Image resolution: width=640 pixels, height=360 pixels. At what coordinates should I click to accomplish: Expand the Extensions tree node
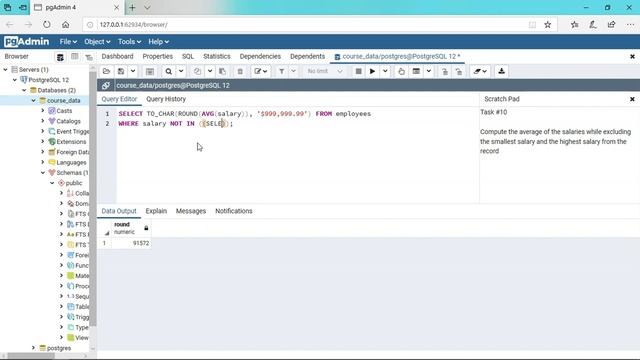tap(43, 142)
